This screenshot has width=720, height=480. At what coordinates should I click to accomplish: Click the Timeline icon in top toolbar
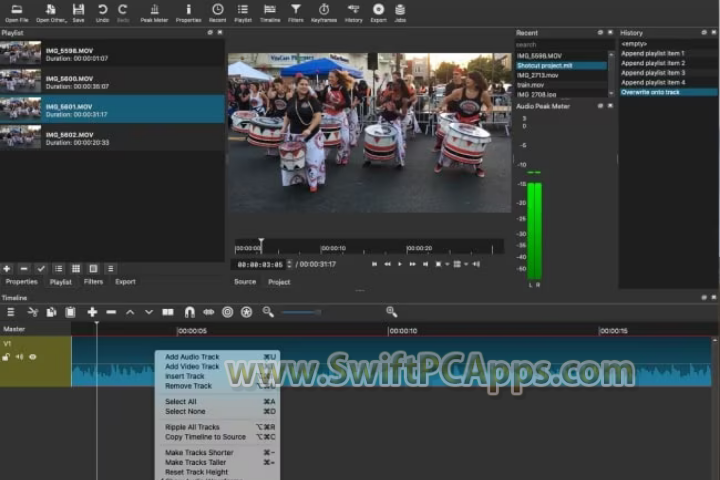tap(270, 13)
